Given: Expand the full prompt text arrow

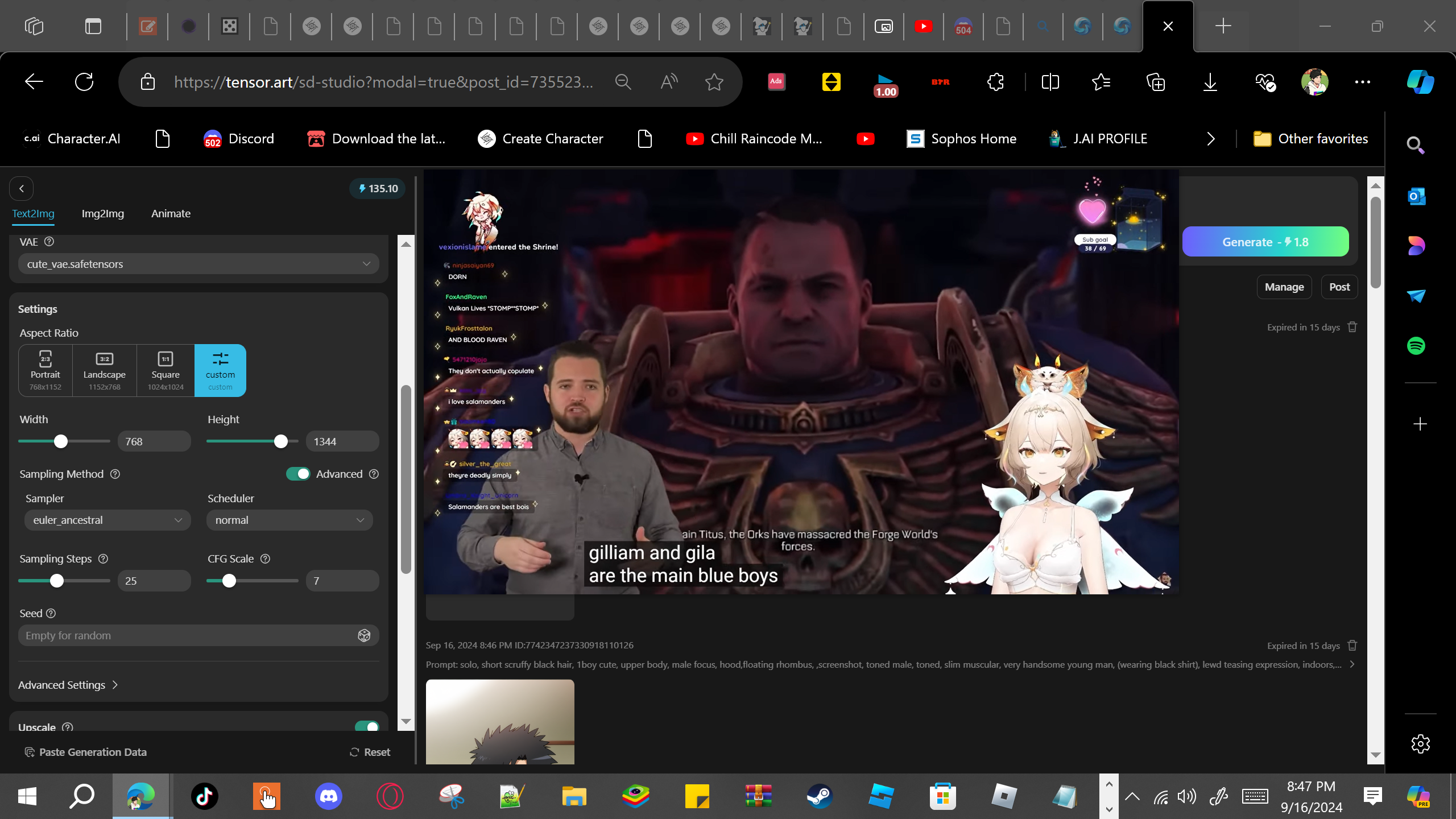Looking at the screenshot, I should point(1352,664).
